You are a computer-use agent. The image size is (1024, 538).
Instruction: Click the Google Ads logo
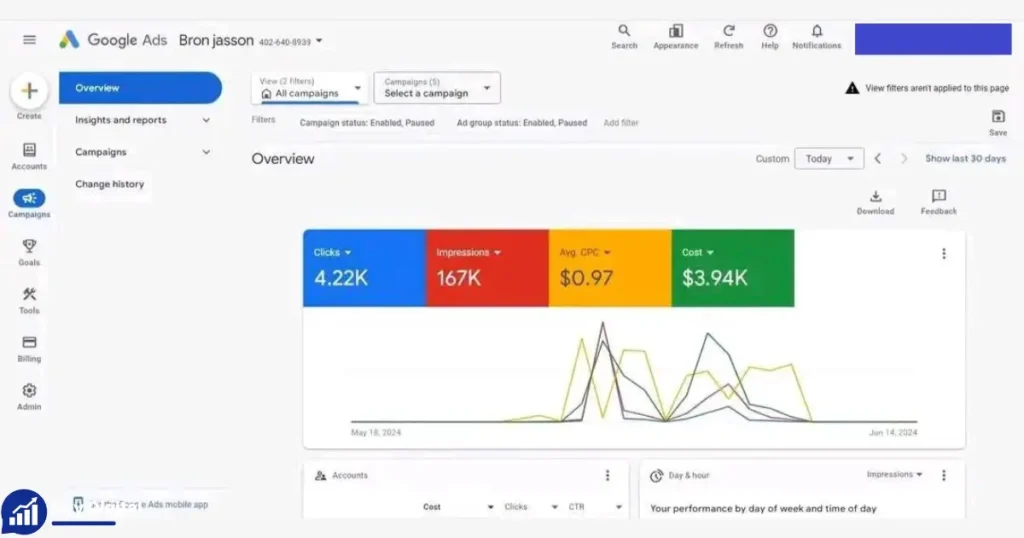point(69,40)
